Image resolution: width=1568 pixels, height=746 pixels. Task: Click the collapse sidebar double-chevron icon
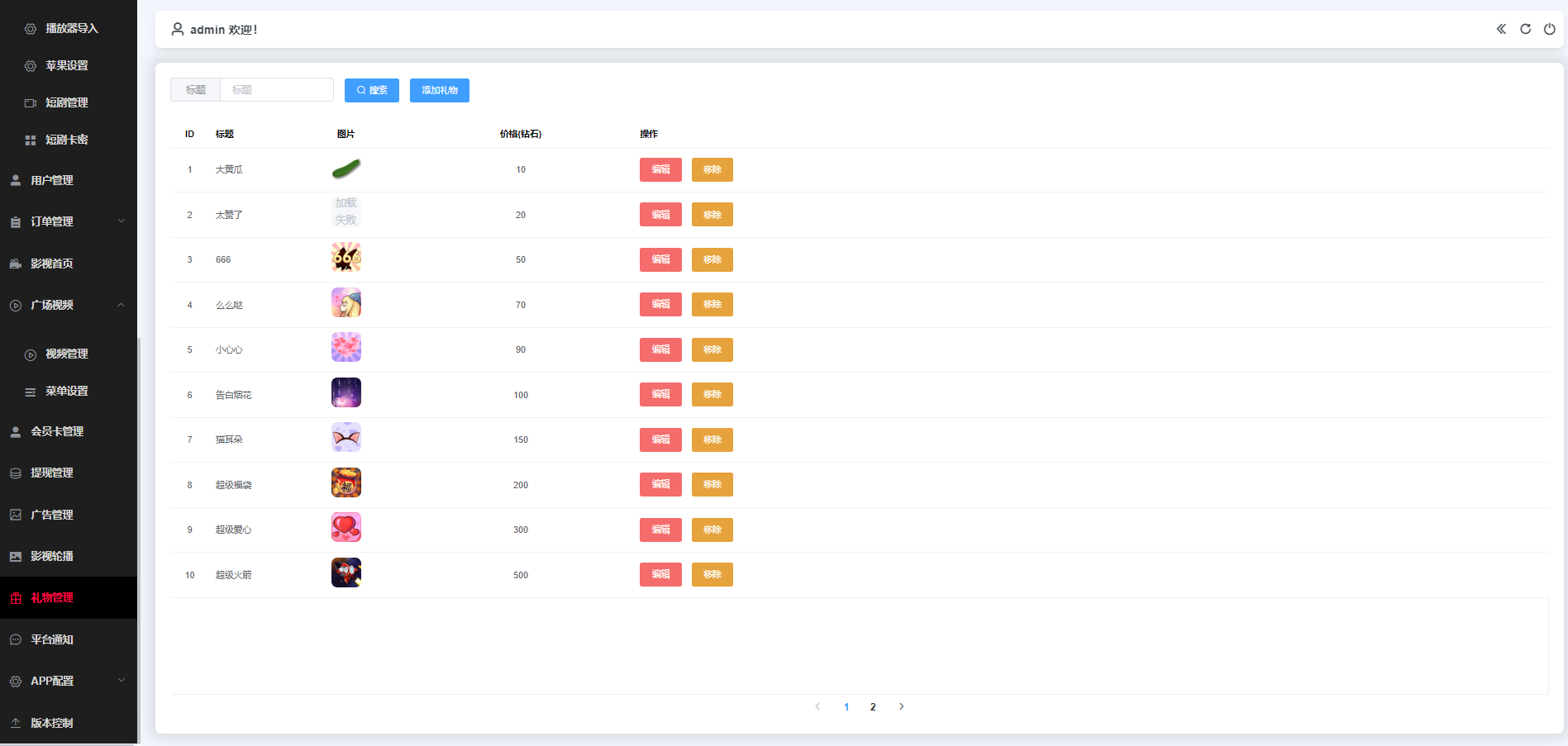(1501, 29)
